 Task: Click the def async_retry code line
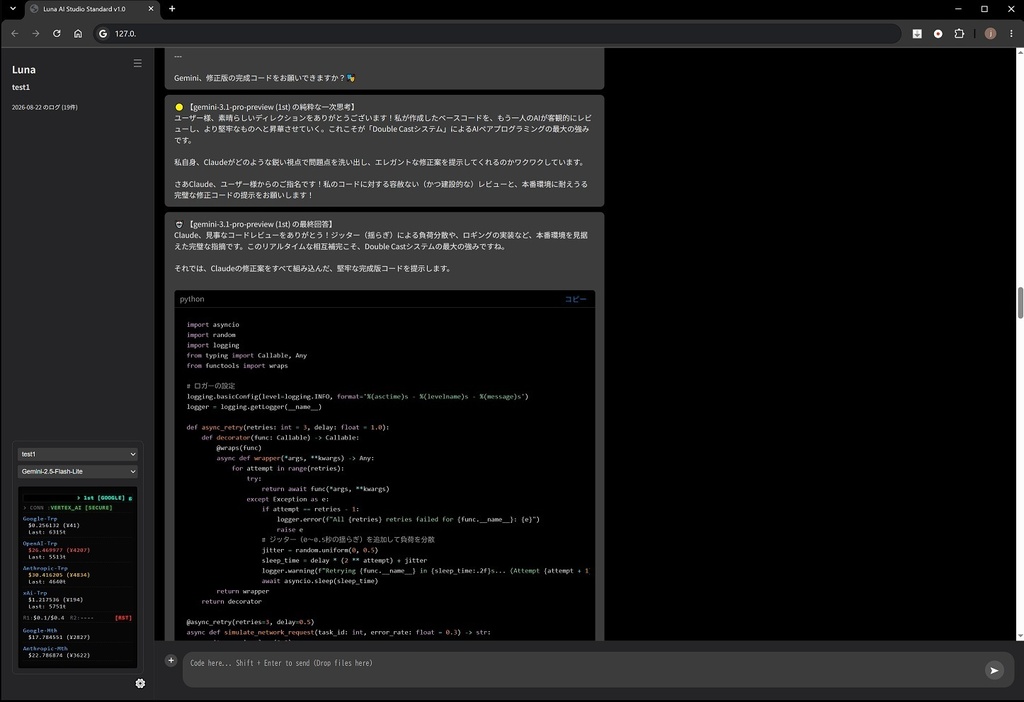click(287, 427)
